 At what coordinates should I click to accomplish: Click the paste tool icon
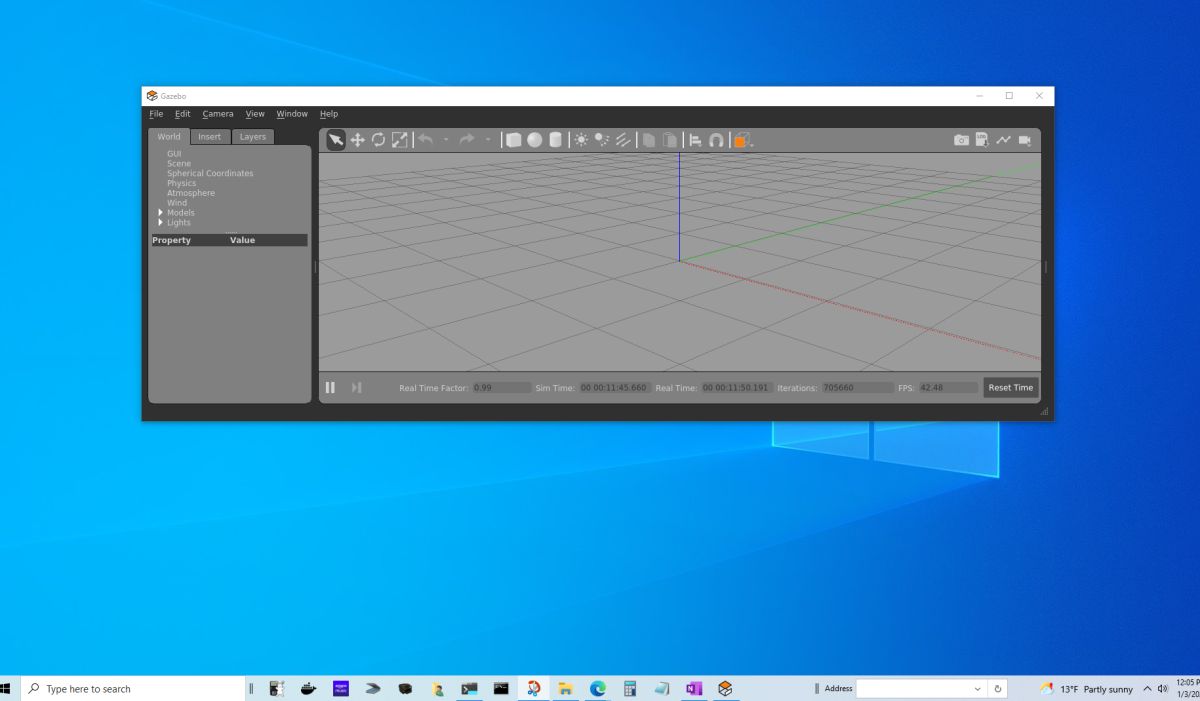(x=670, y=140)
